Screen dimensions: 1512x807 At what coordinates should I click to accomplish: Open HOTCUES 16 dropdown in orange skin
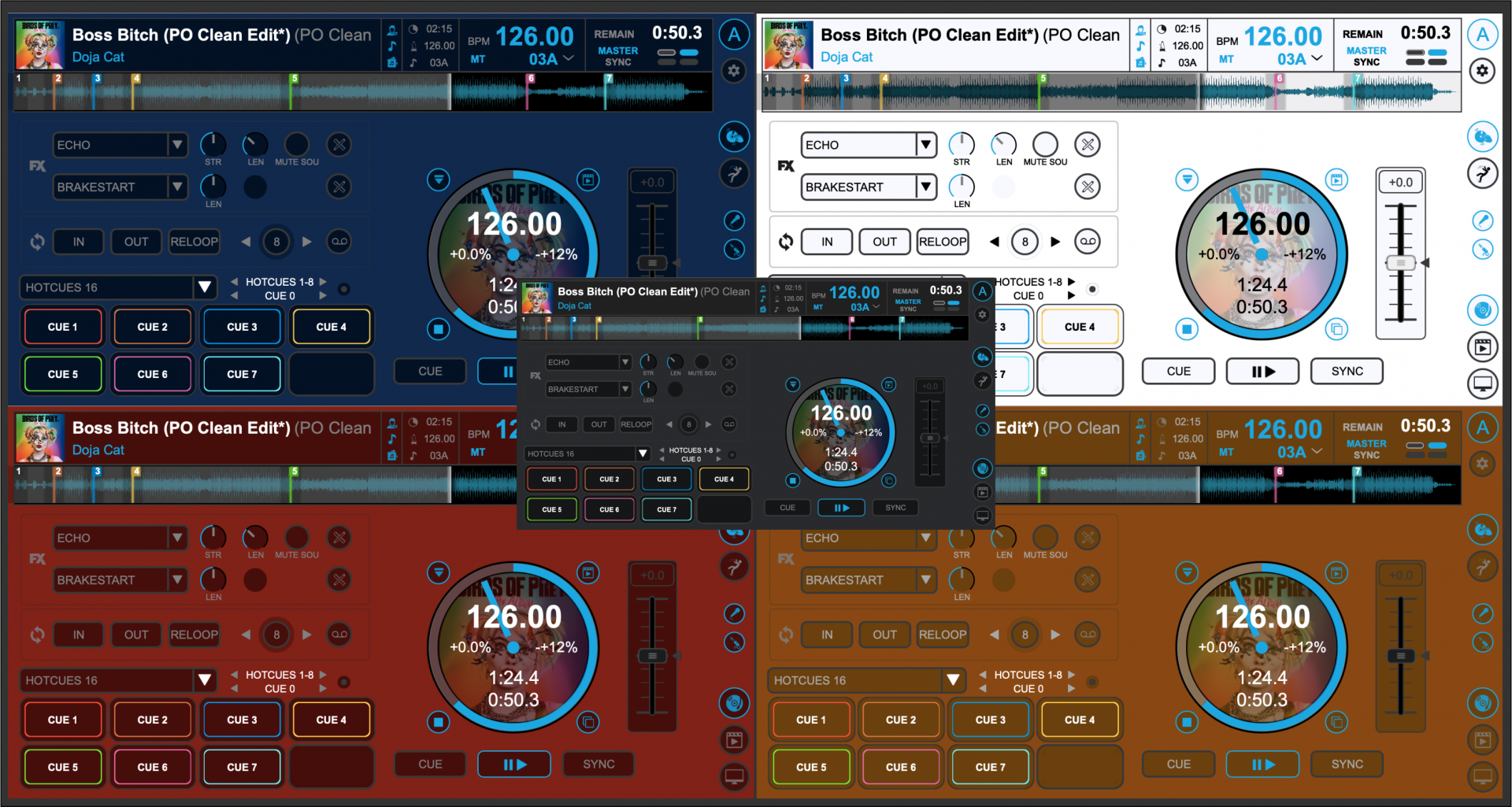coord(867,680)
